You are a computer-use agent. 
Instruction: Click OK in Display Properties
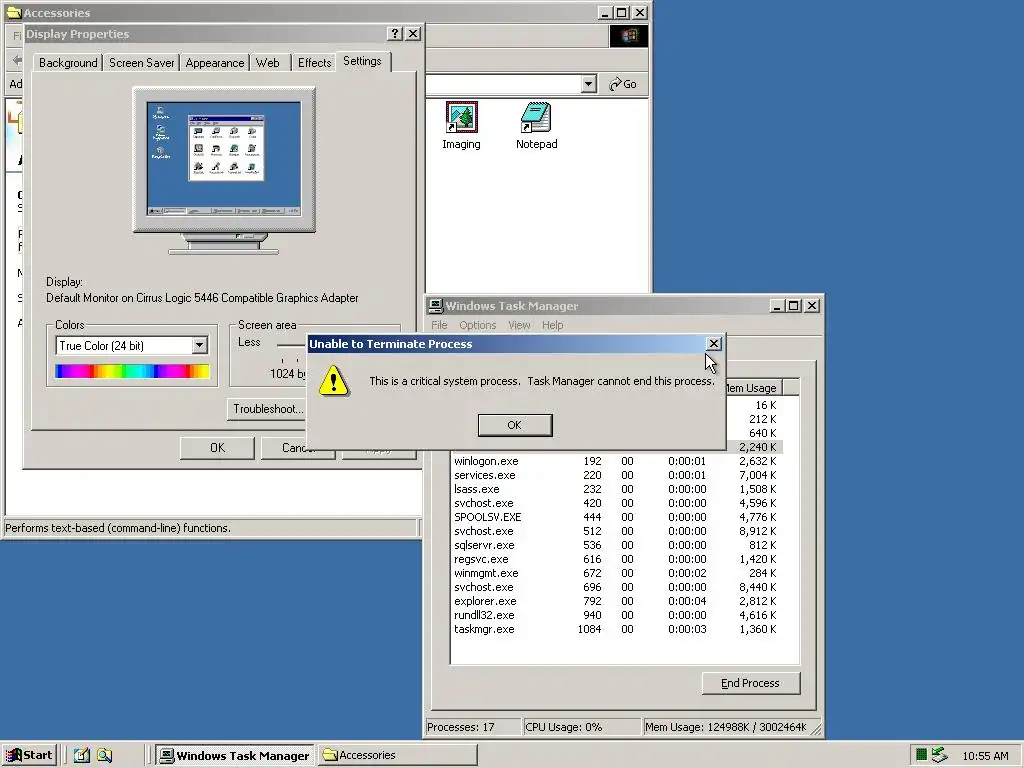tap(217, 448)
